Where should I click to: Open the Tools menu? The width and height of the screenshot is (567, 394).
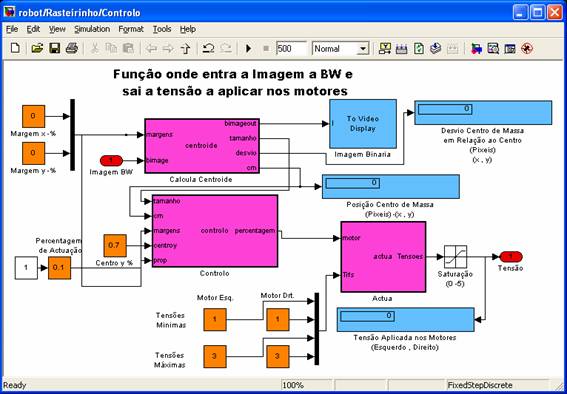162,29
